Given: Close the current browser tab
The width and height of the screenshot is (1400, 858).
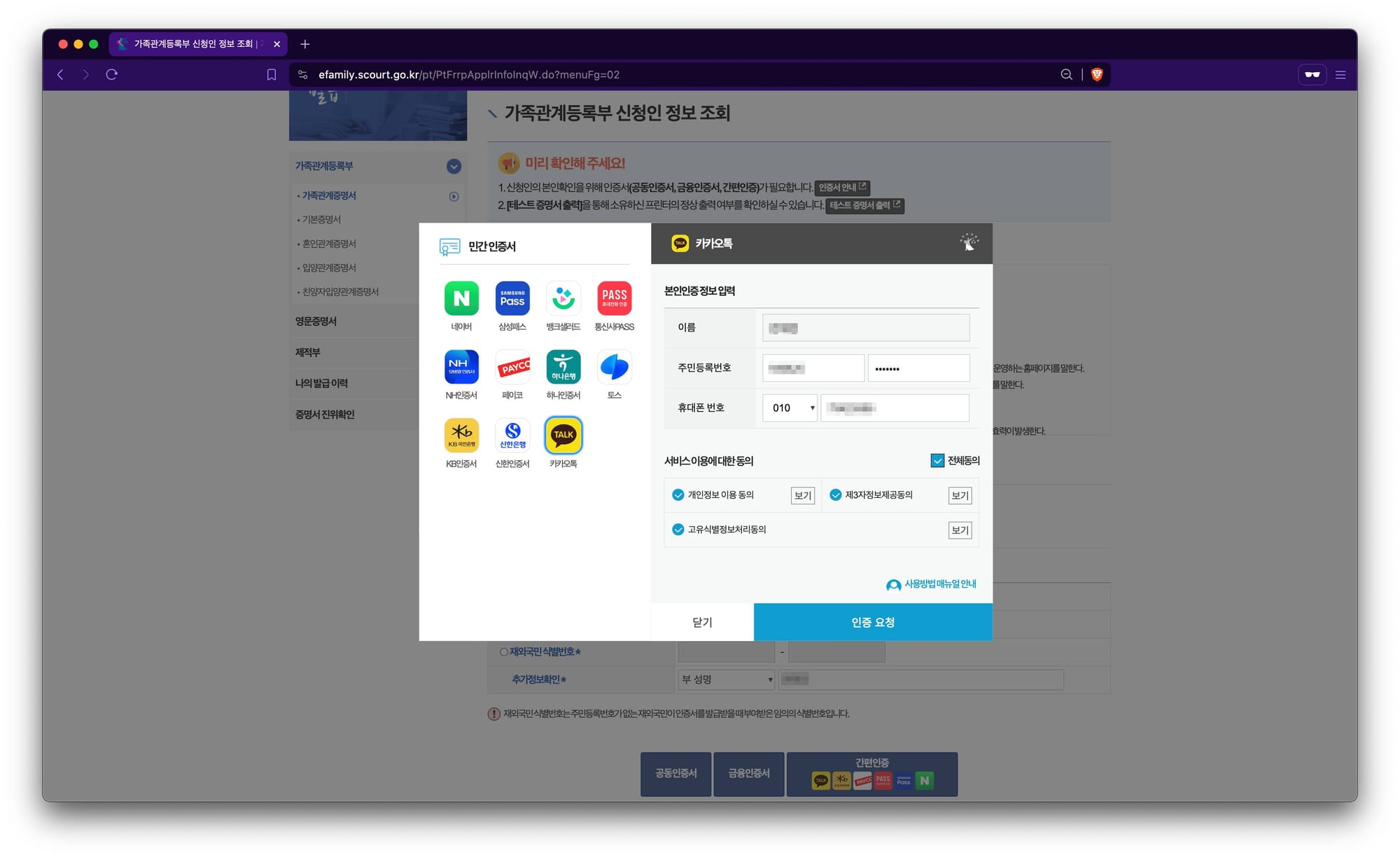Looking at the screenshot, I should click(x=276, y=44).
